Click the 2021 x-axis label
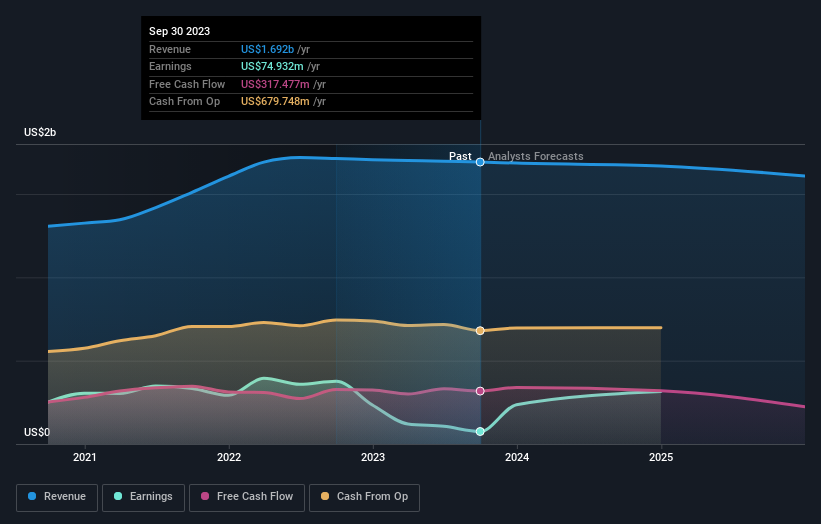821x524 pixels. coord(85,458)
